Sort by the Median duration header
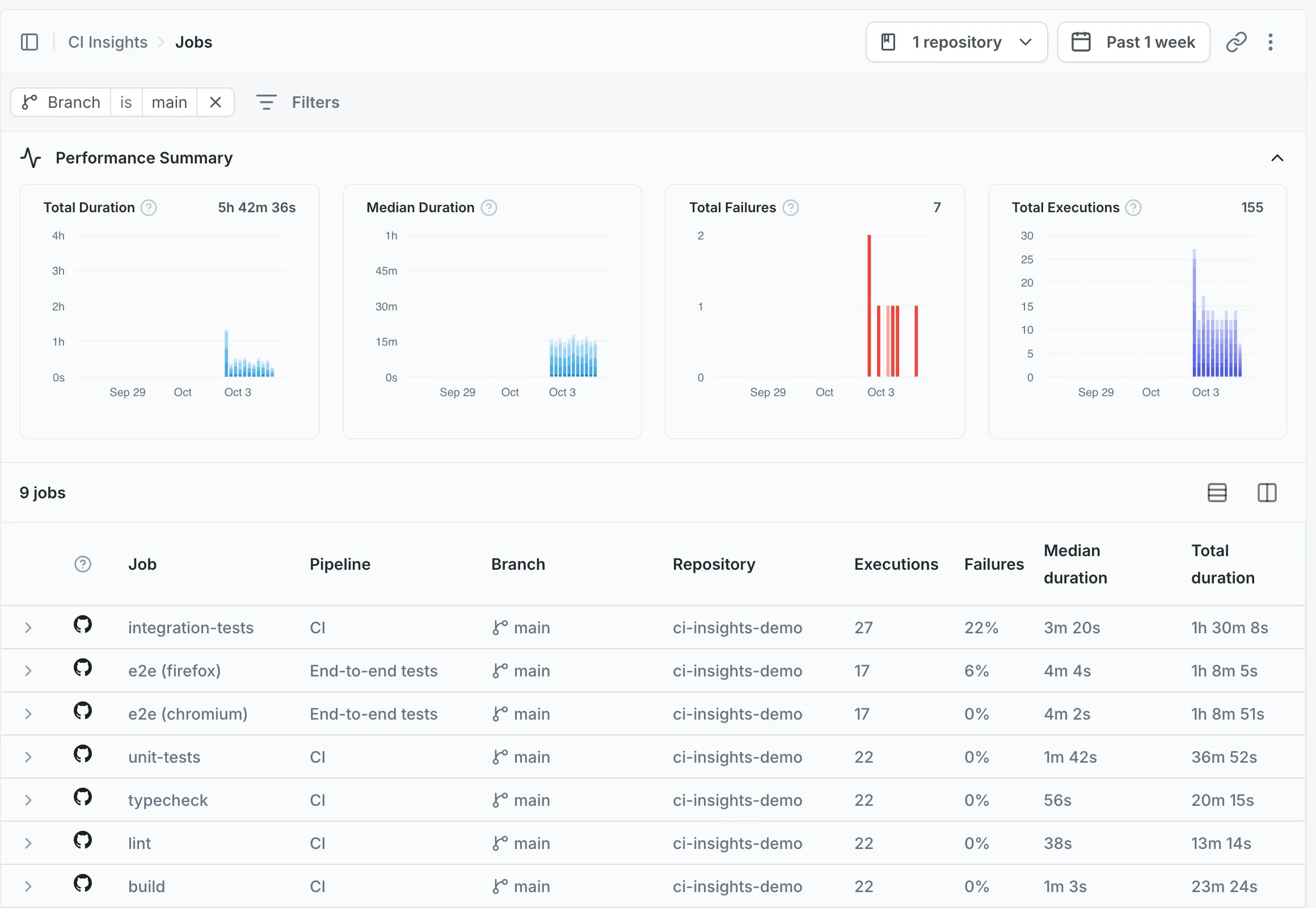Viewport: 1316px width, 908px height. [x=1075, y=564]
